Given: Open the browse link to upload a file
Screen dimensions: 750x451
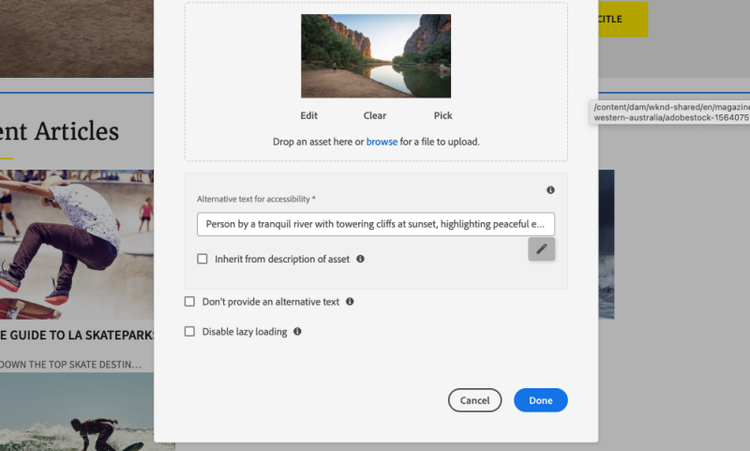Looking at the screenshot, I should click(381, 142).
